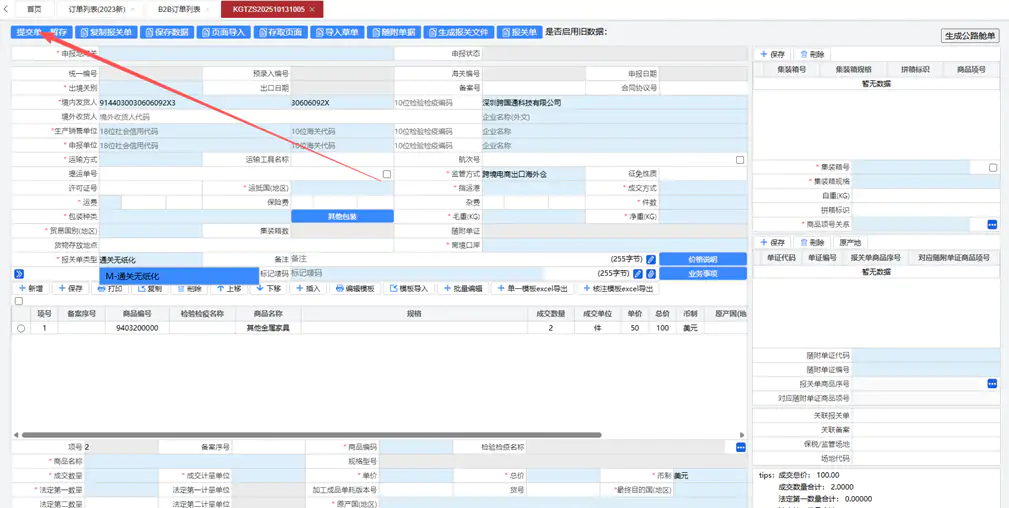Click the double-arrow expand icon below 报关单类型
The image size is (1009, 508).
pyautogui.click(x=19, y=274)
